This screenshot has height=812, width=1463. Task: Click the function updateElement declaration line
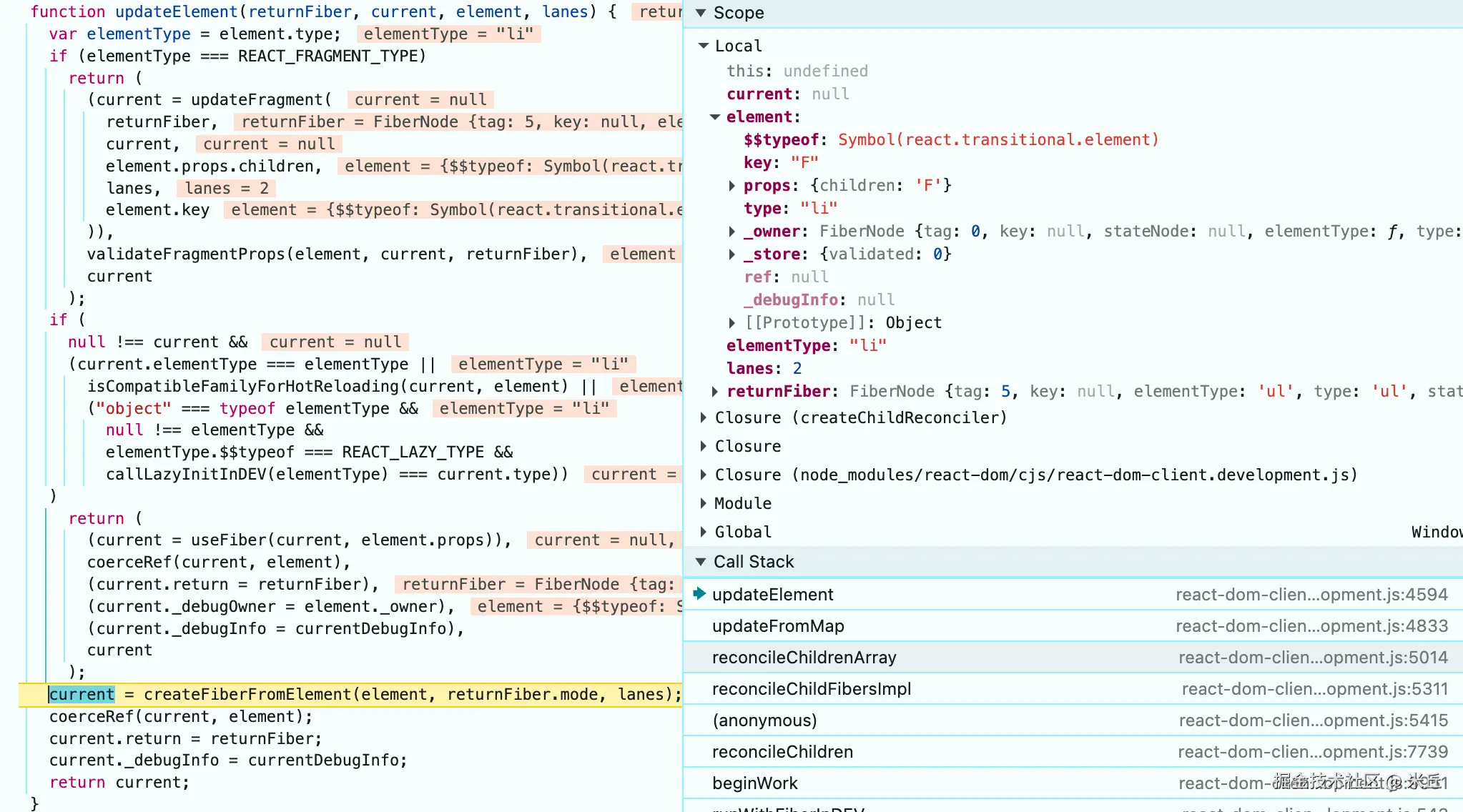(324, 12)
